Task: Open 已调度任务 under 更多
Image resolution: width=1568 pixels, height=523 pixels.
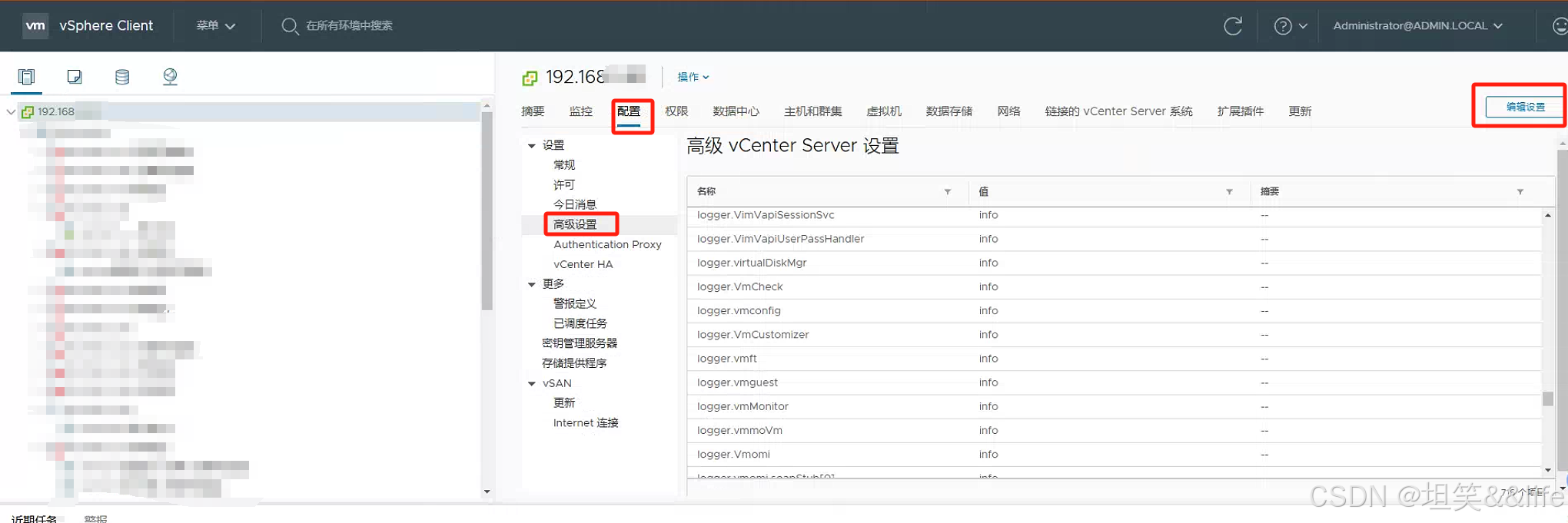Action: [x=580, y=324]
